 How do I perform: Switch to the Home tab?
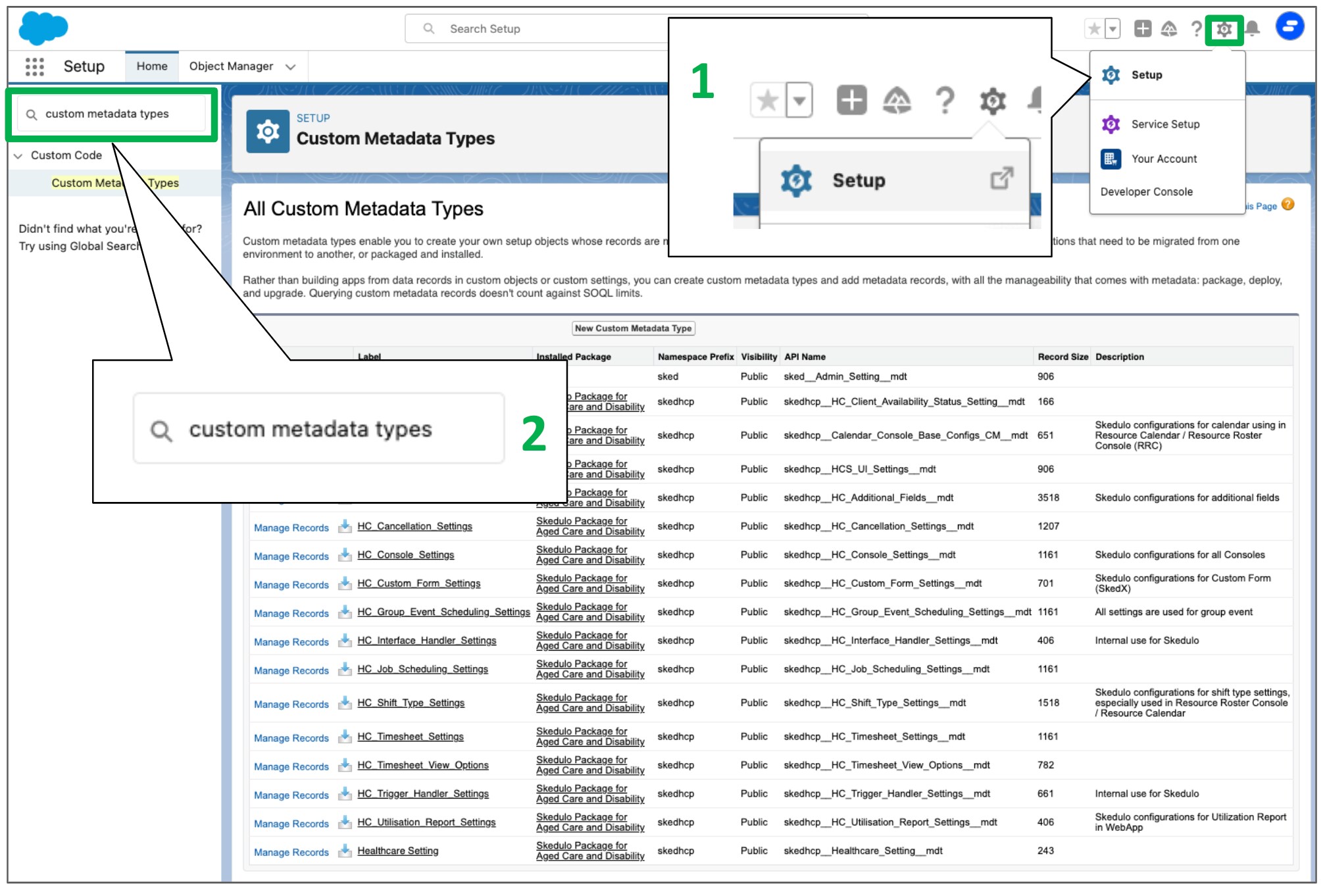coord(152,66)
